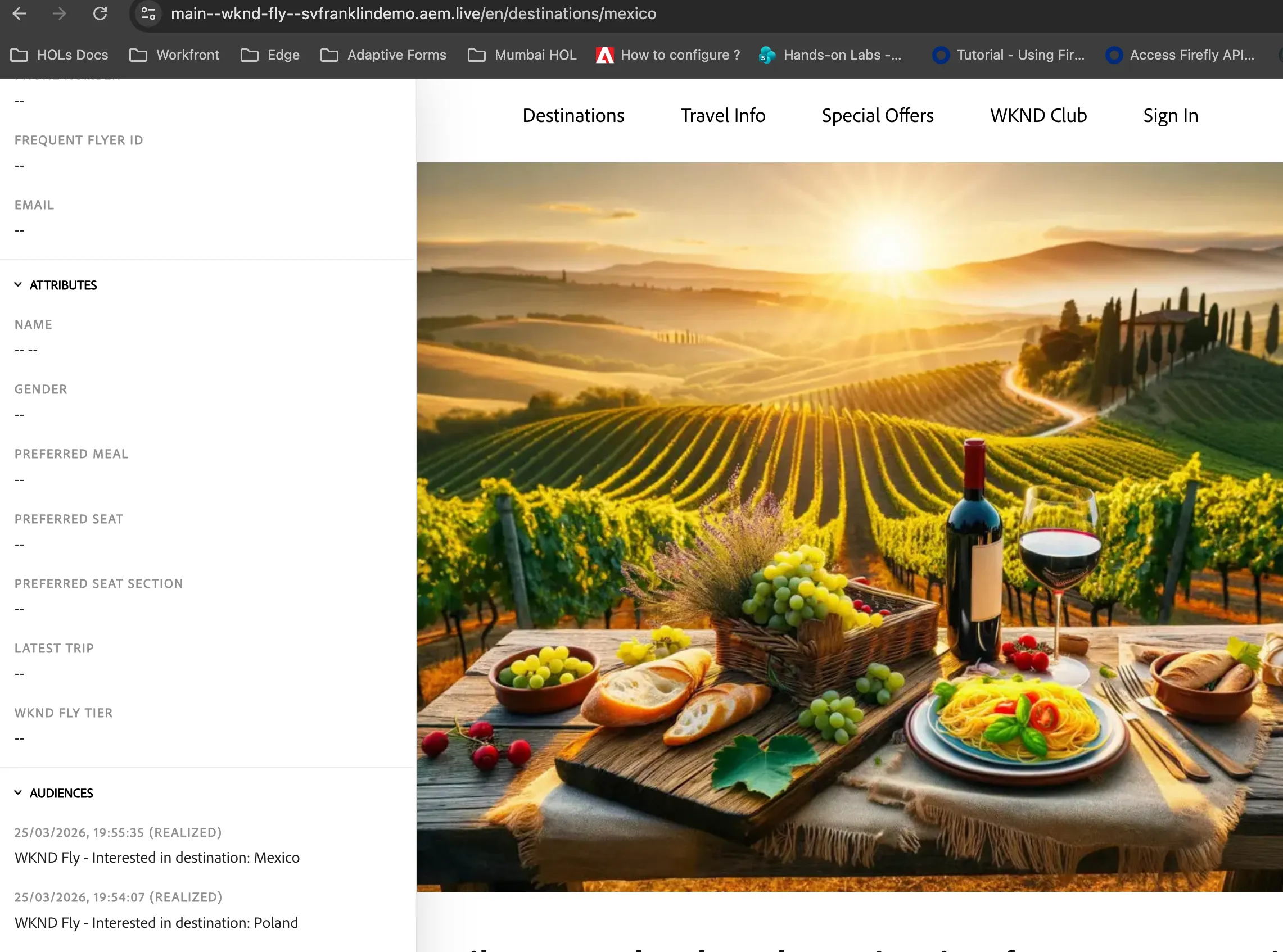Collapse the AUDIENCES section

pyautogui.click(x=53, y=793)
